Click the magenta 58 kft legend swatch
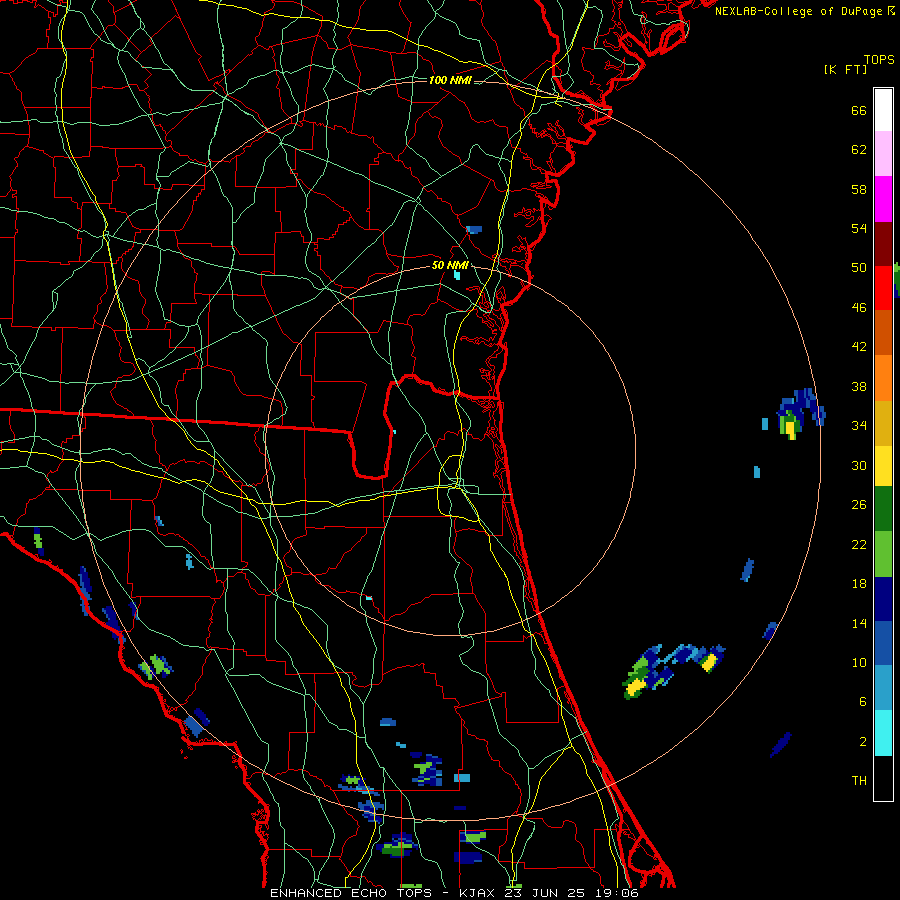The image size is (900, 900). click(x=883, y=199)
